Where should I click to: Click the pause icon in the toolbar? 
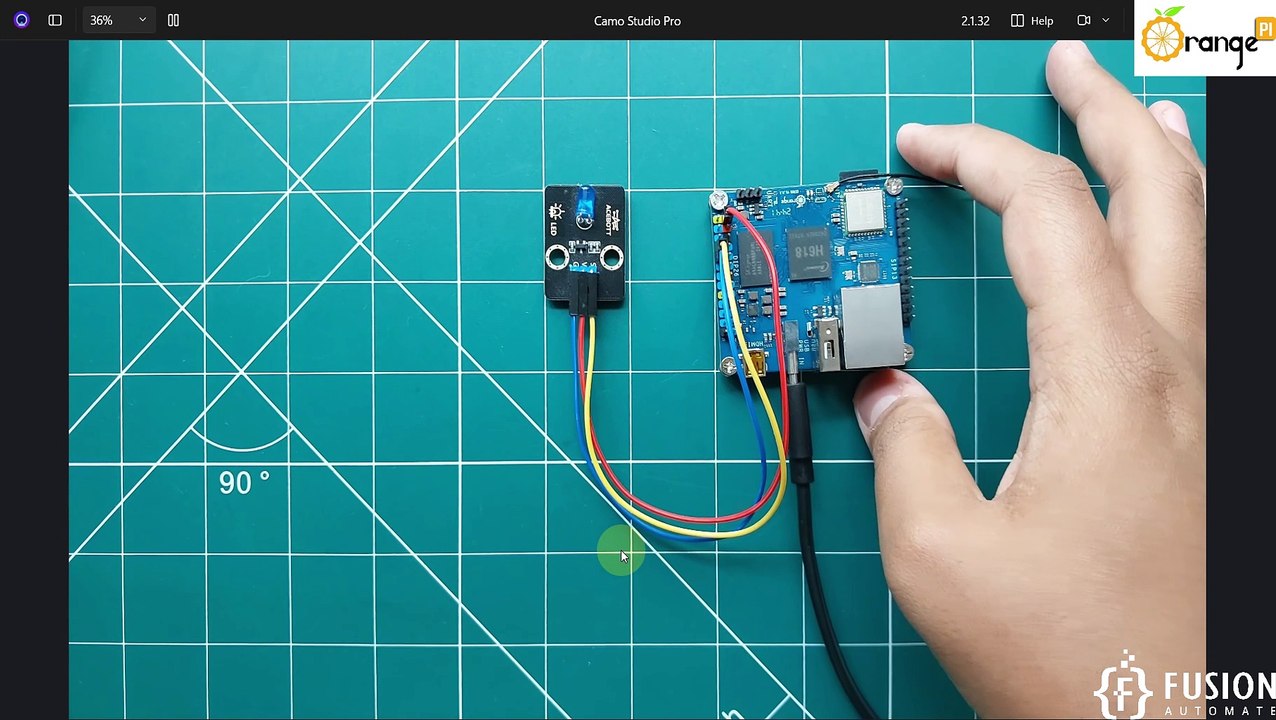173,20
